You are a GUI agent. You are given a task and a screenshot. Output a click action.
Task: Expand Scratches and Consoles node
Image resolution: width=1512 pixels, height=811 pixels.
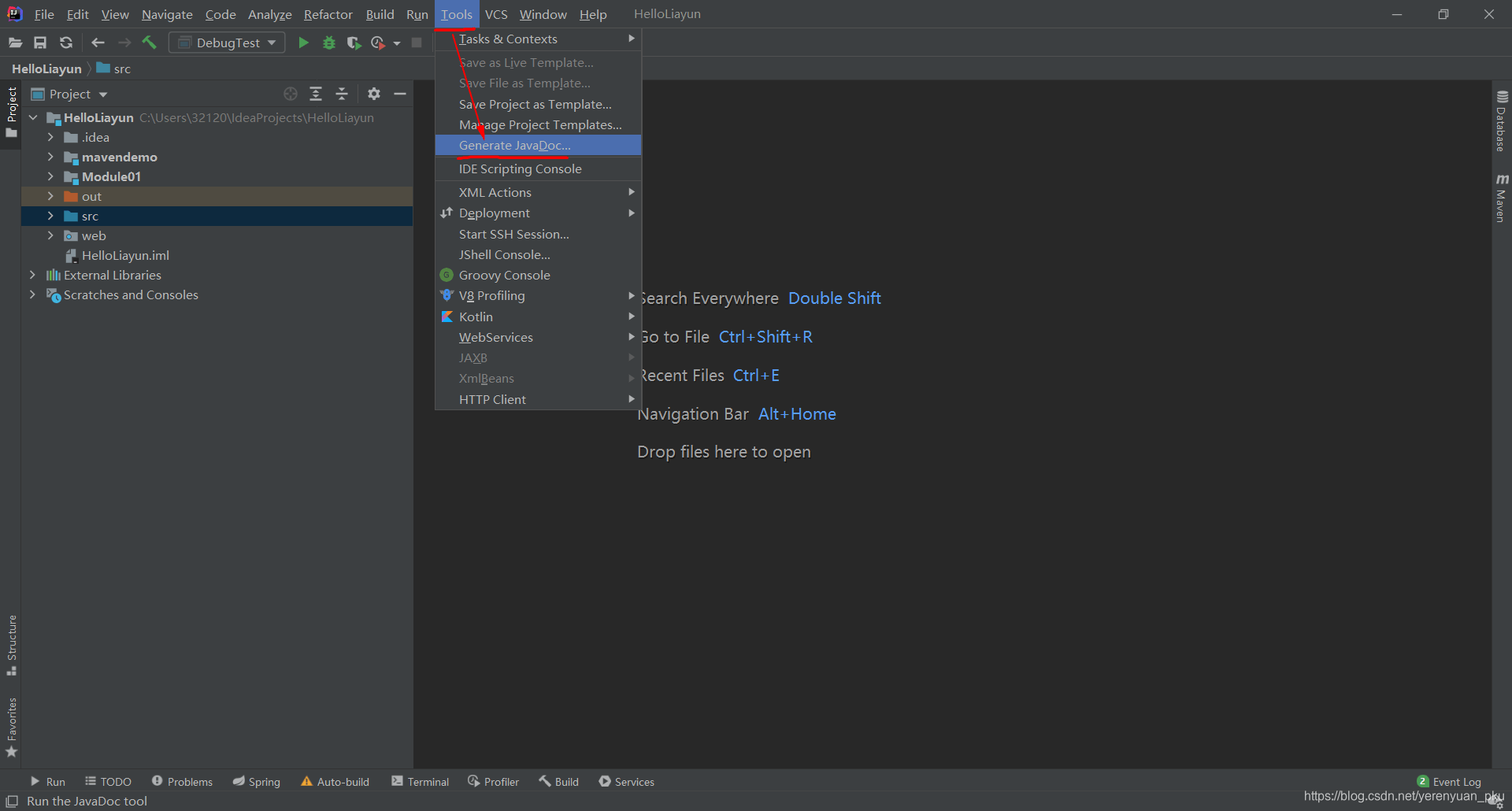tap(32, 294)
